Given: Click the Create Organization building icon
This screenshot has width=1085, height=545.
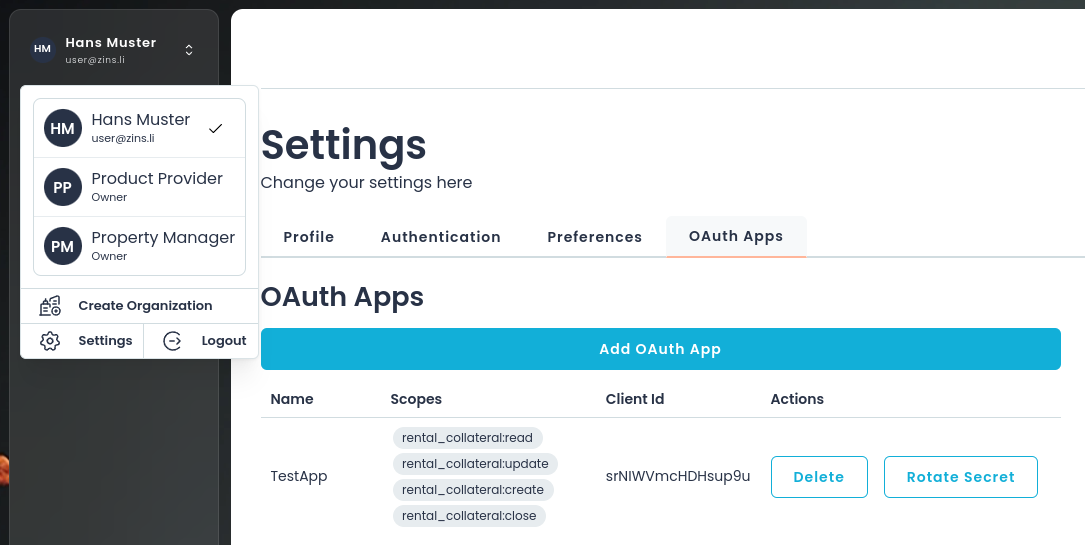Looking at the screenshot, I should pyautogui.click(x=50, y=306).
